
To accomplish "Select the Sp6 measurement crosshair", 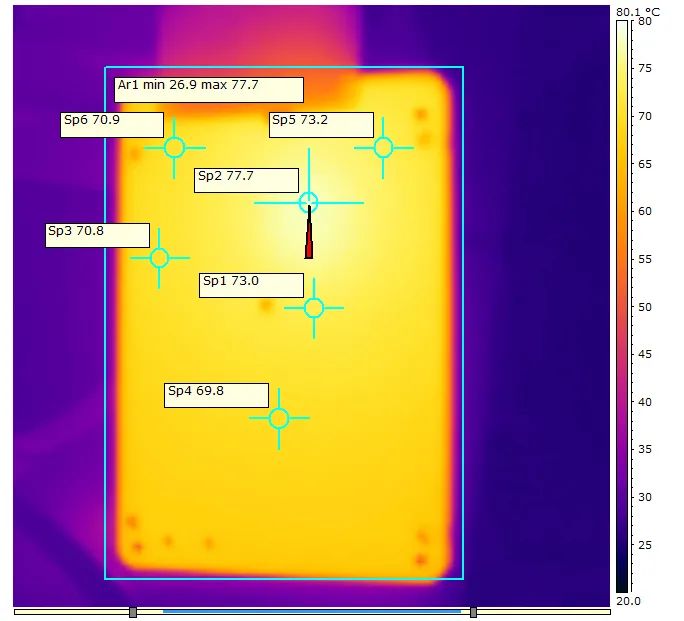I will [x=174, y=147].
